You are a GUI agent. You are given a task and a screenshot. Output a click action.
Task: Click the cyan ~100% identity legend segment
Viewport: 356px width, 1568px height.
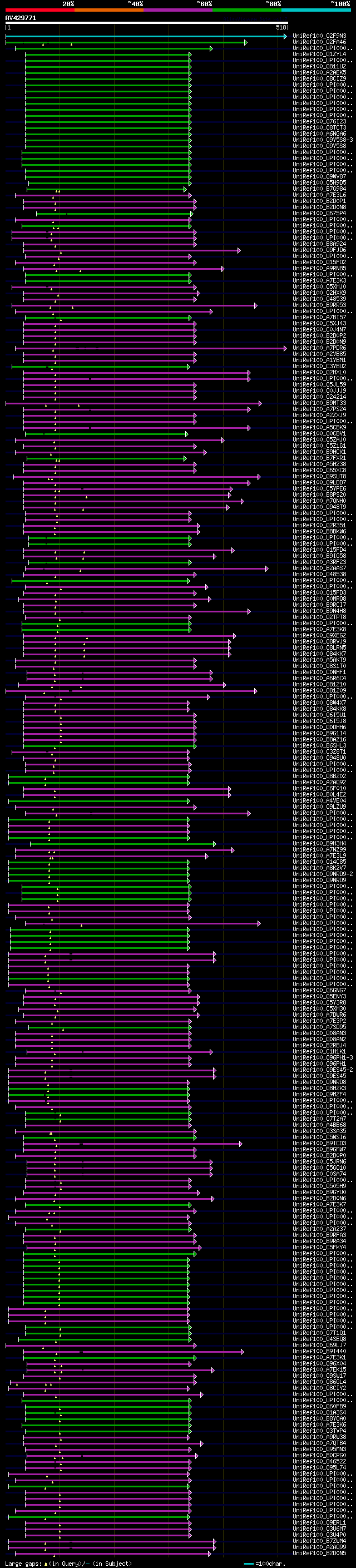(x=316, y=10)
